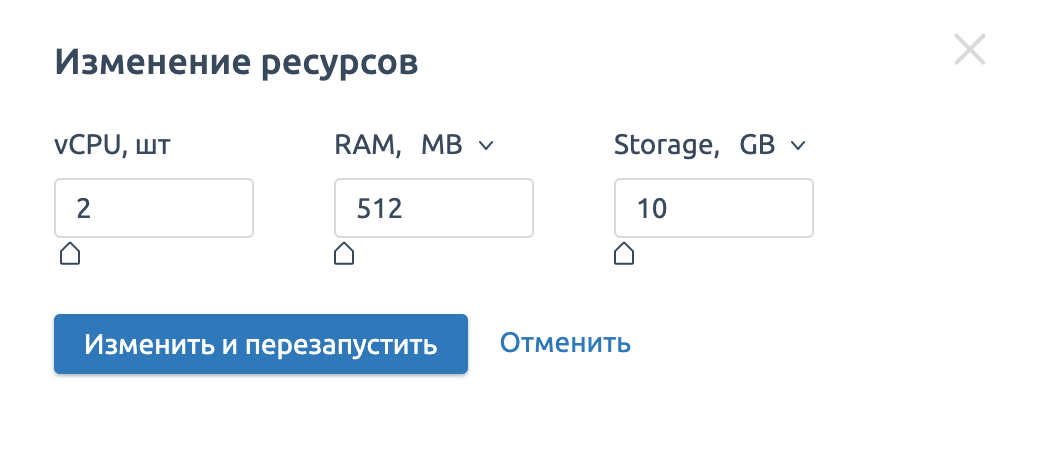The image size is (1040, 450).
Task: Expand the RAM unit chevron arrow
Action: coord(486,146)
